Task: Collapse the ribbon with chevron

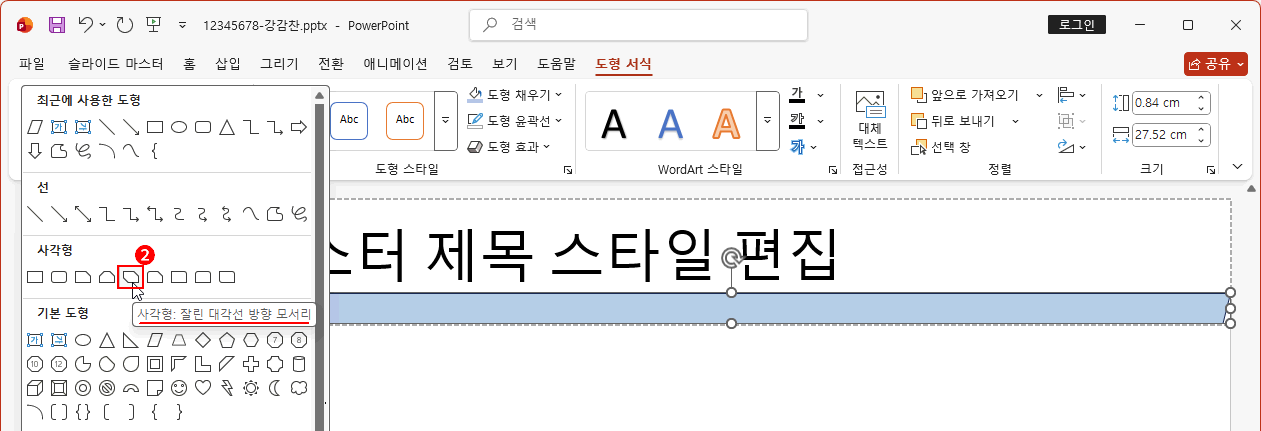Action: (x=1238, y=167)
